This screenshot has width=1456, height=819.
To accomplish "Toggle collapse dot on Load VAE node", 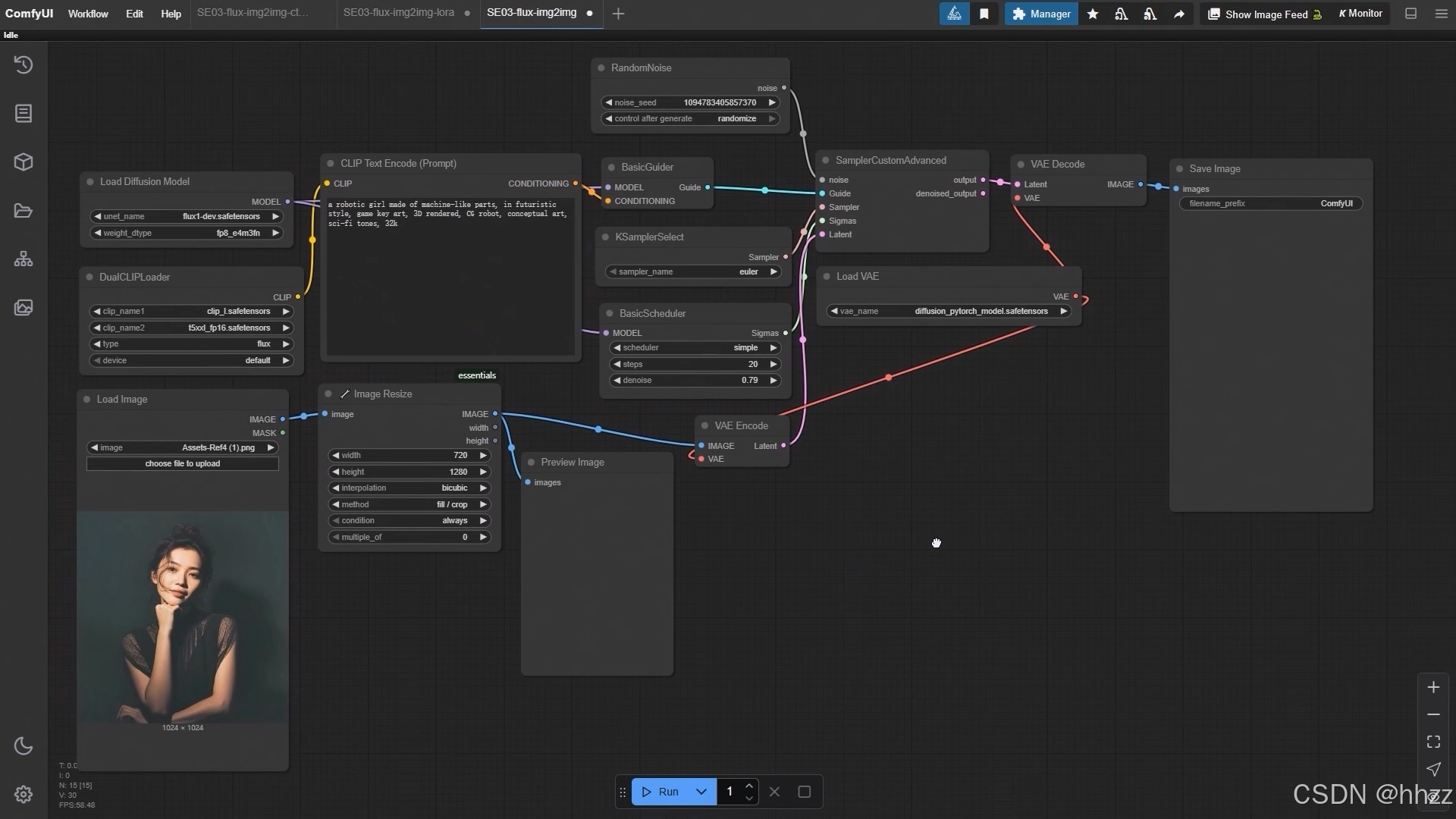I will pyautogui.click(x=827, y=277).
